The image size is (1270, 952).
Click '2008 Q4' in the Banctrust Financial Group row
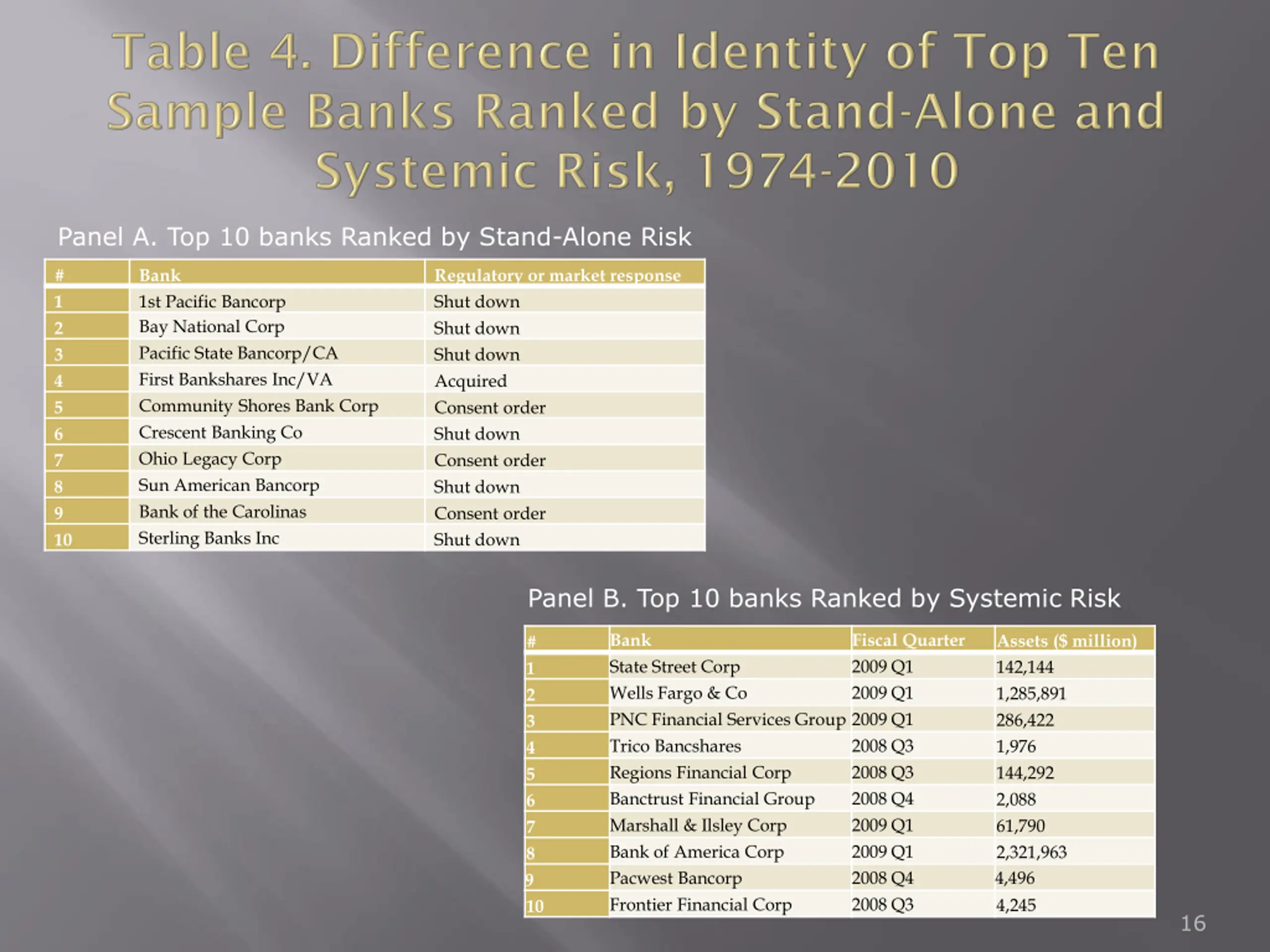(883, 799)
